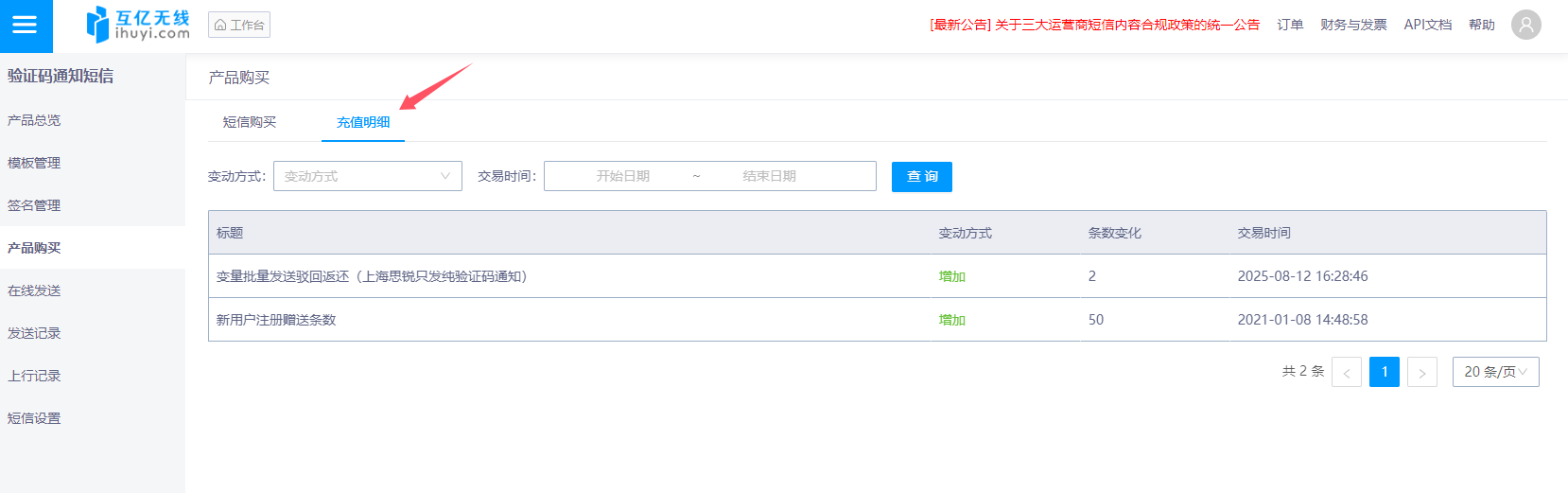Go to previous page arrow
1568x493 pixels.
[1346, 372]
